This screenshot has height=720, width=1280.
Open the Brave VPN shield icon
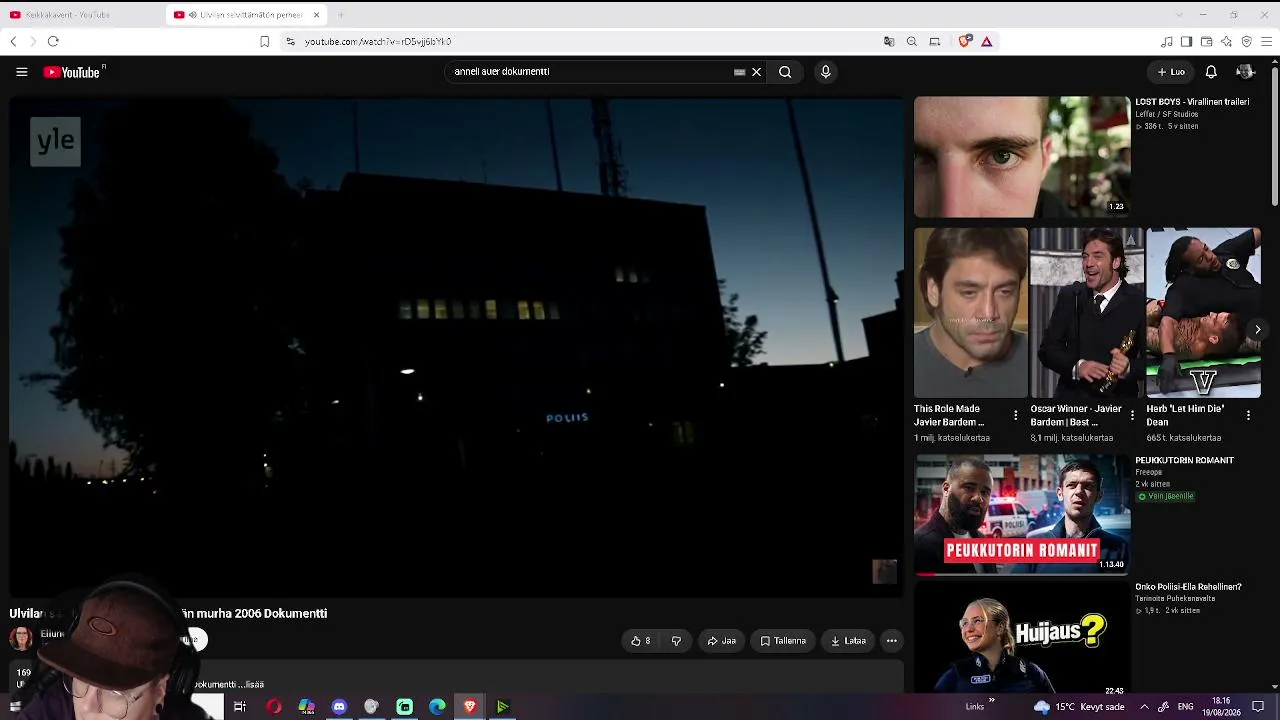click(1246, 41)
